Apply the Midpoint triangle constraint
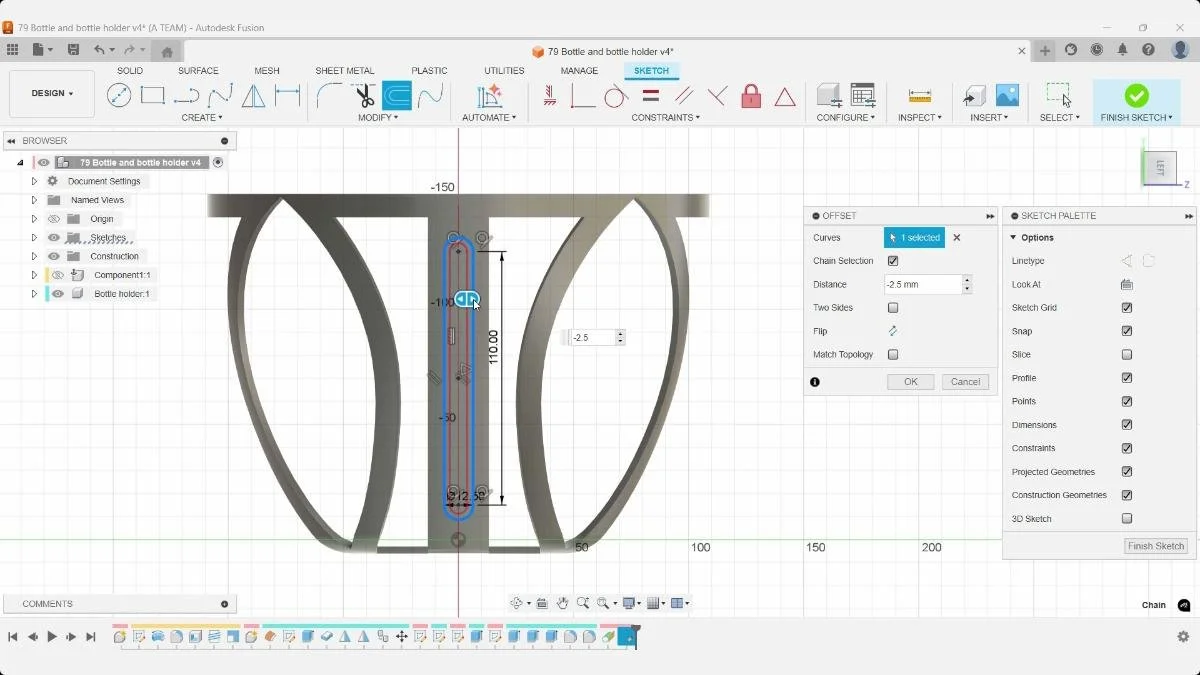This screenshot has height=675, width=1200. tap(786, 96)
